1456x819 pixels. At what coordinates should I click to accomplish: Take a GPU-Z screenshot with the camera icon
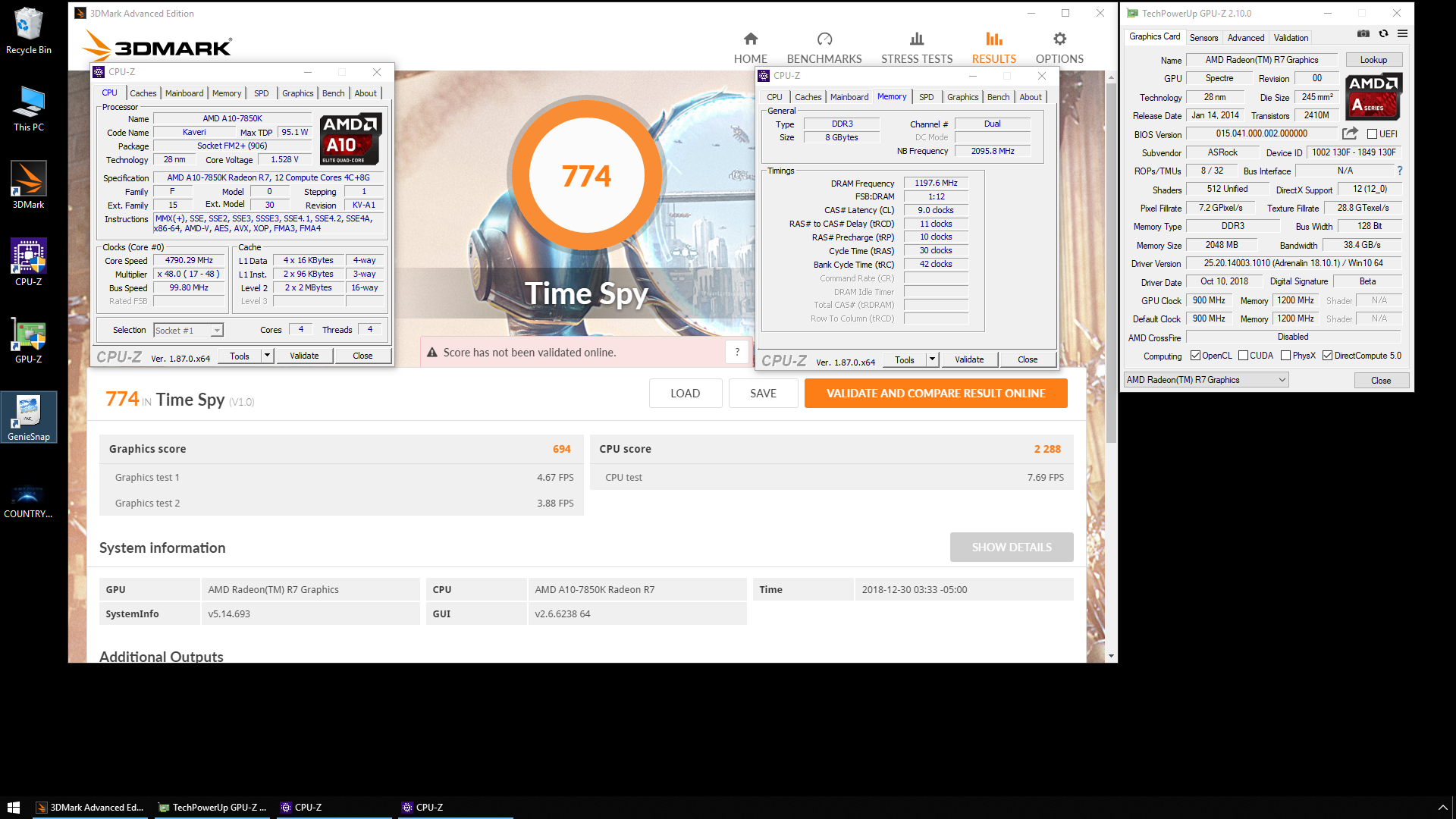[x=1363, y=34]
